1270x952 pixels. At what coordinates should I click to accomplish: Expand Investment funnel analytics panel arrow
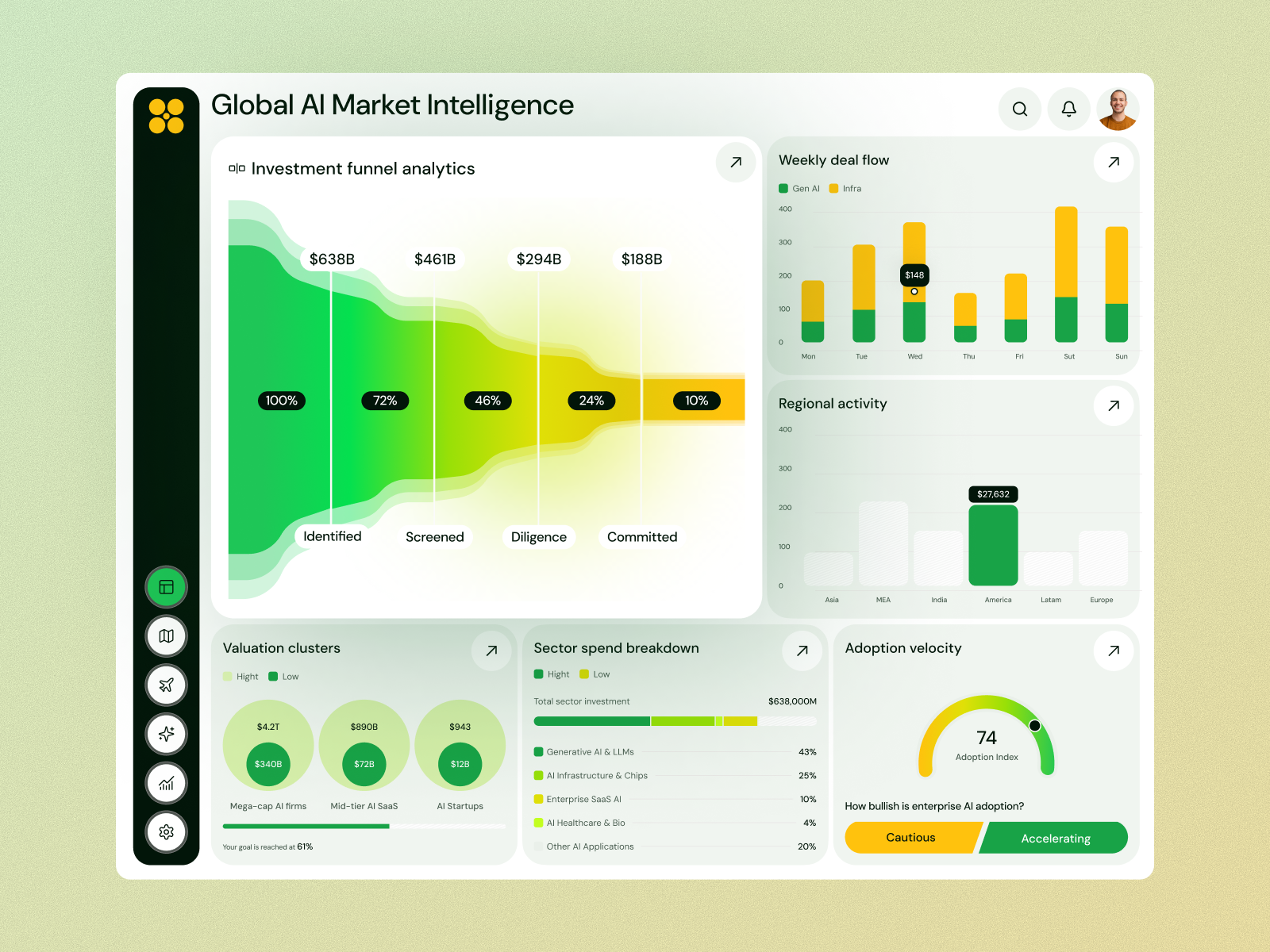(x=736, y=162)
